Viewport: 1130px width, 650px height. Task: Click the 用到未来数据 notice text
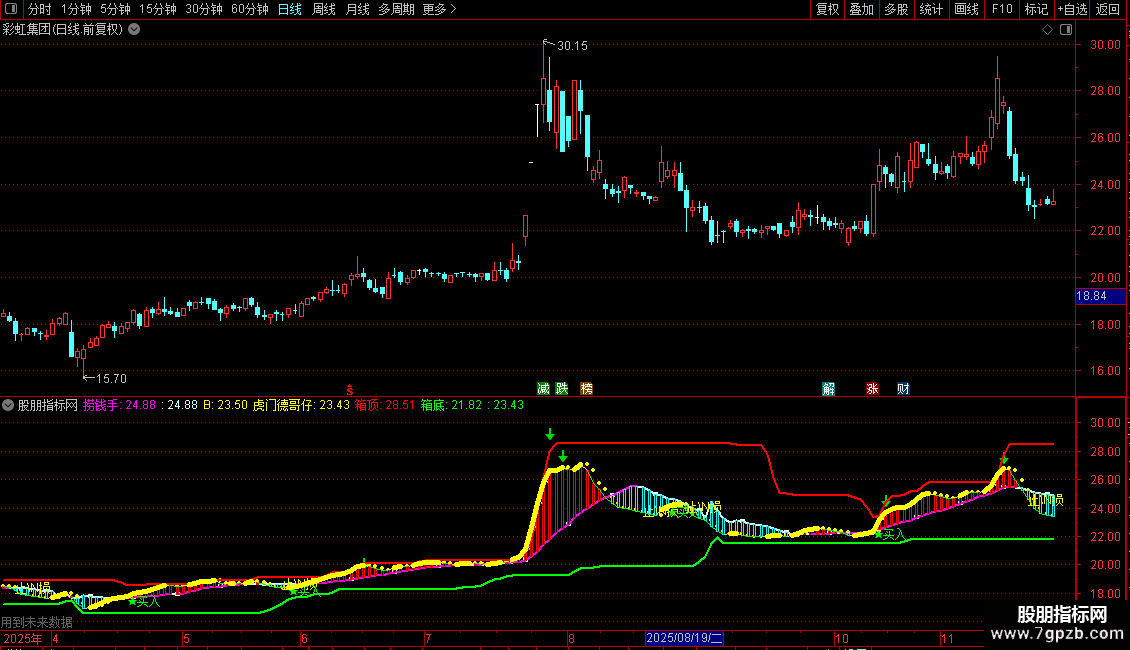point(37,622)
